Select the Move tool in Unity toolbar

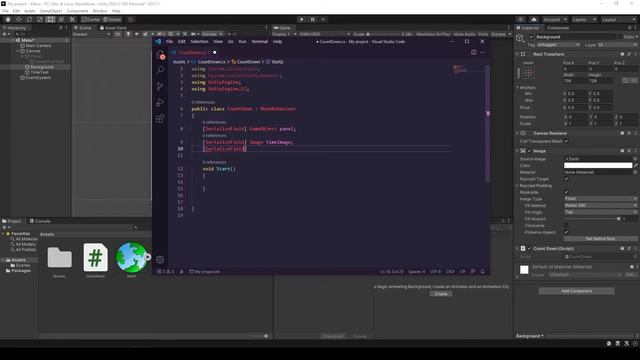[18, 19]
